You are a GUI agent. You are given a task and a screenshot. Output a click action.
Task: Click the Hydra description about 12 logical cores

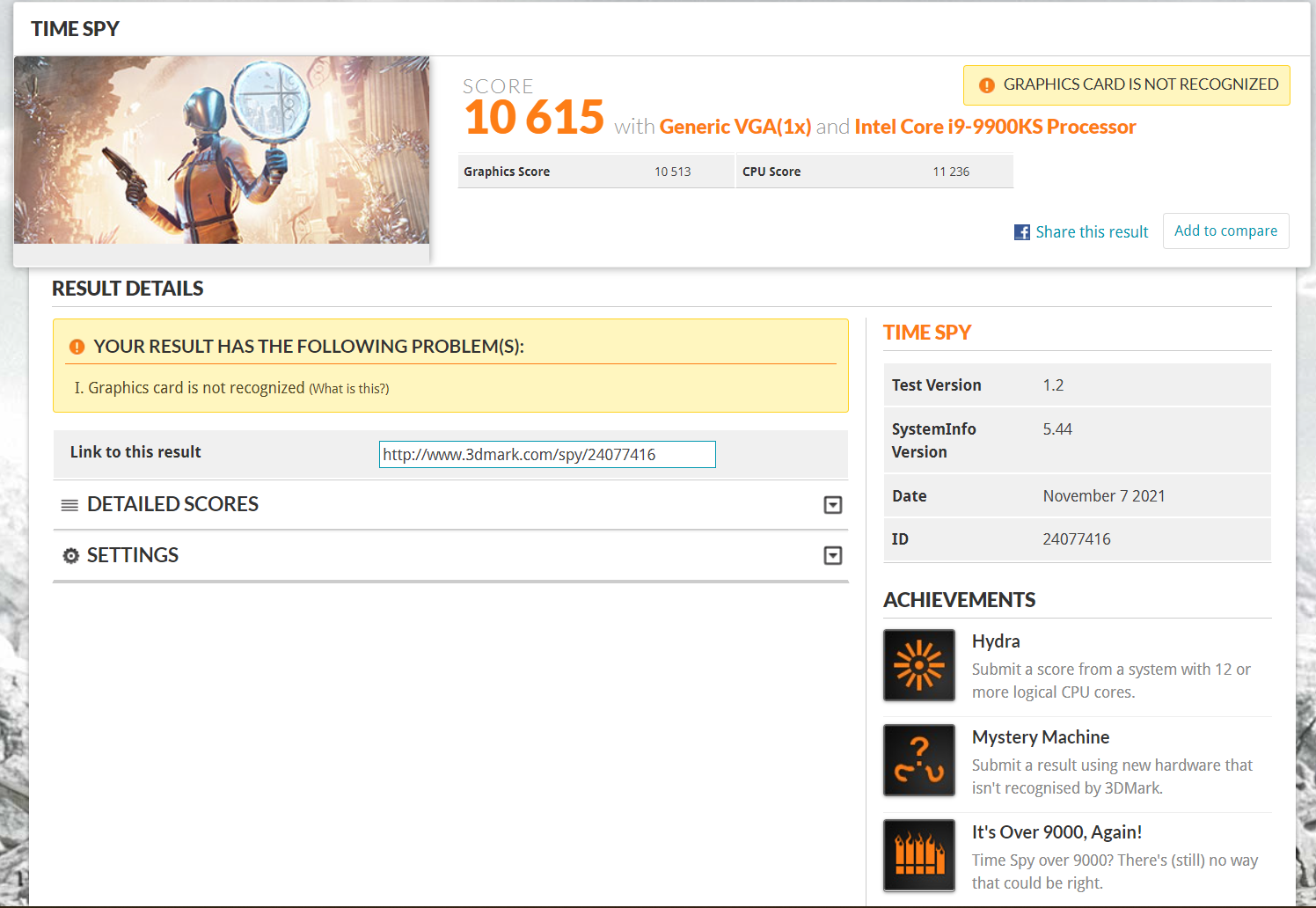tap(1111, 681)
